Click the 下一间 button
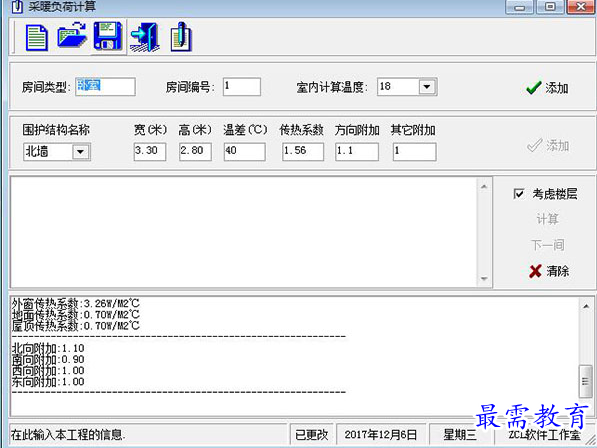The width and height of the screenshot is (597, 448). [x=548, y=245]
